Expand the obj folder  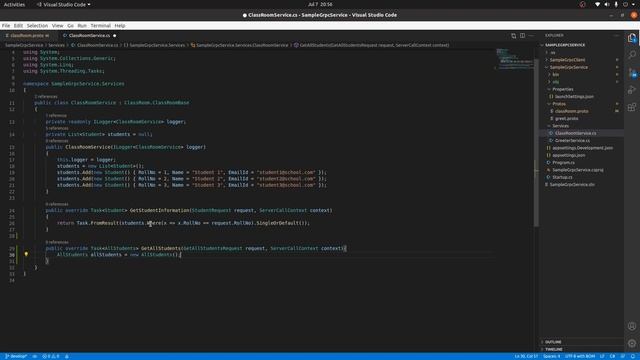556,82
